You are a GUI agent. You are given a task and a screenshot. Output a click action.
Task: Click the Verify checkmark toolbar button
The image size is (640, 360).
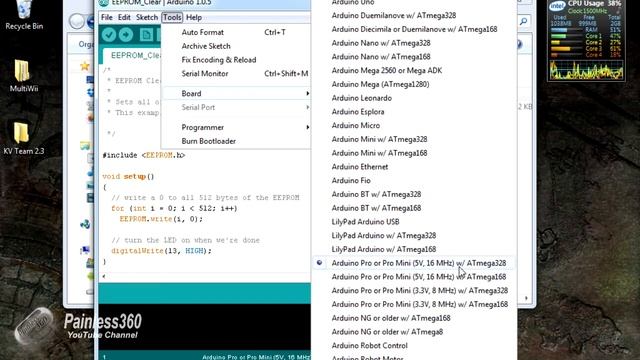(109, 35)
